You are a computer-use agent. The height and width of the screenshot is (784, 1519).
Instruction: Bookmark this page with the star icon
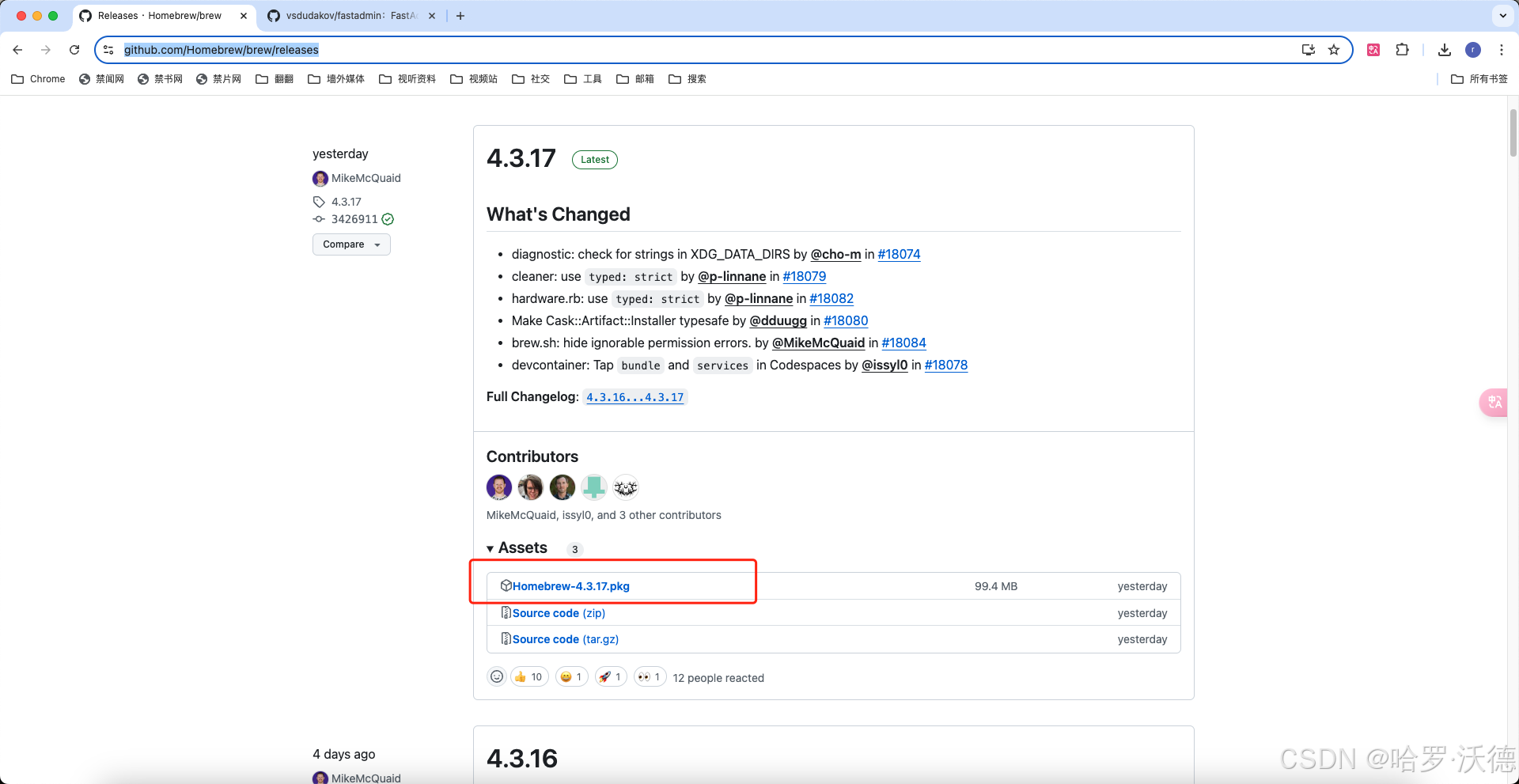[1334, 50]
